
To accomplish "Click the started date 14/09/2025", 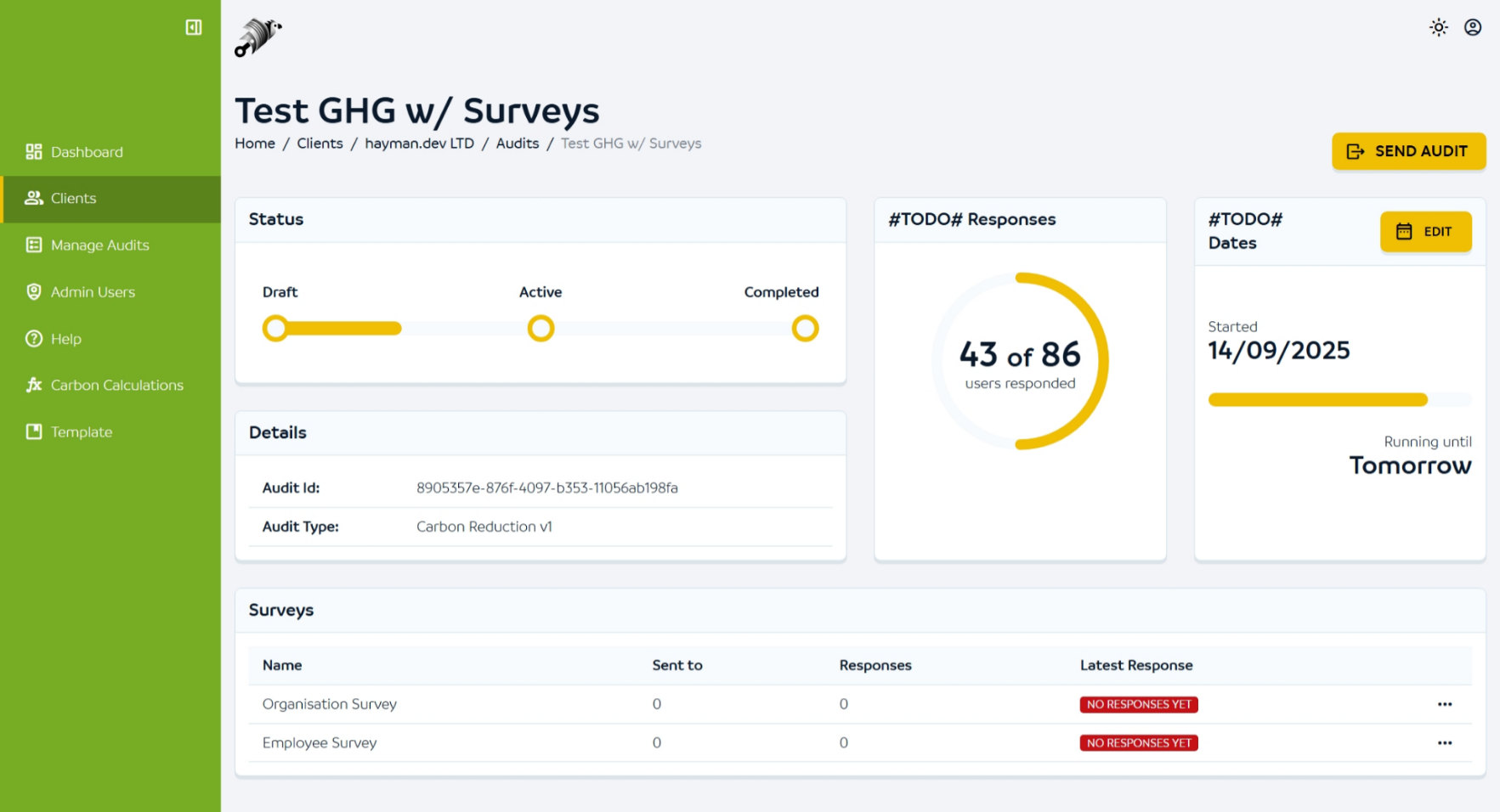I will (x=1279, y=350).
